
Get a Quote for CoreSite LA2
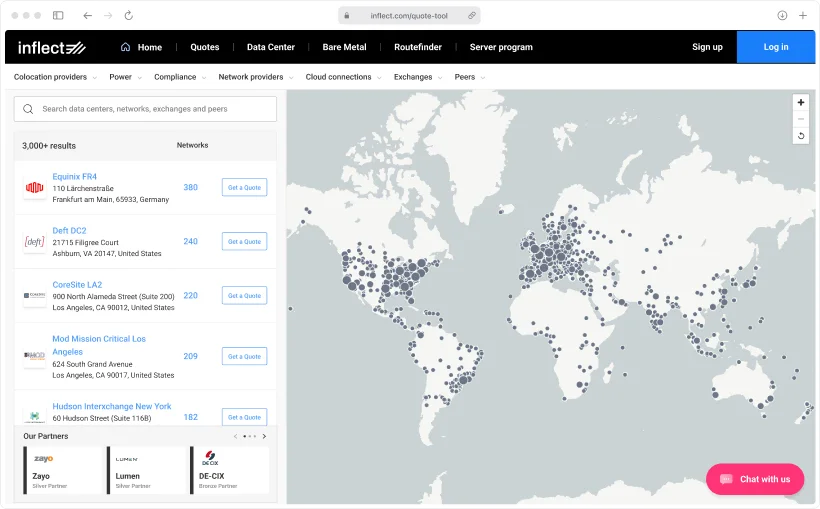[x=244, y=296]
